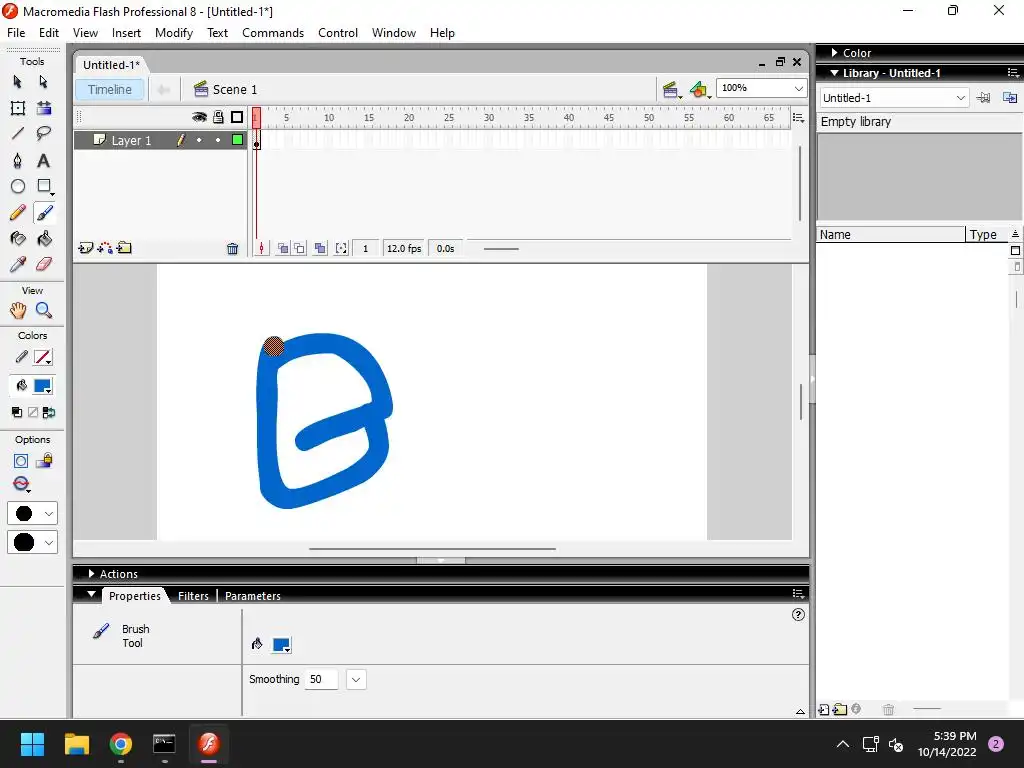Select the Paint Bucket tool
The height and width of the screenshot is (768, 1024).
(44, 238)
